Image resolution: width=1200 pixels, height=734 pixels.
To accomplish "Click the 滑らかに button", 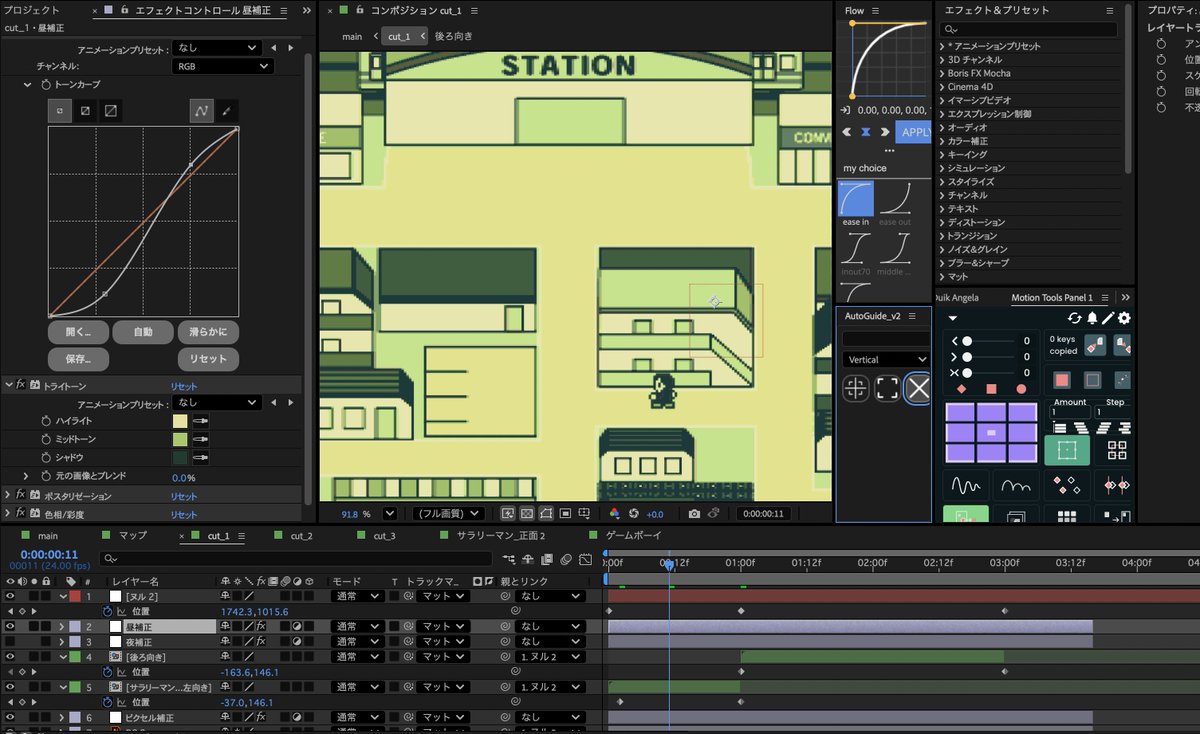I will click(208, 331).
